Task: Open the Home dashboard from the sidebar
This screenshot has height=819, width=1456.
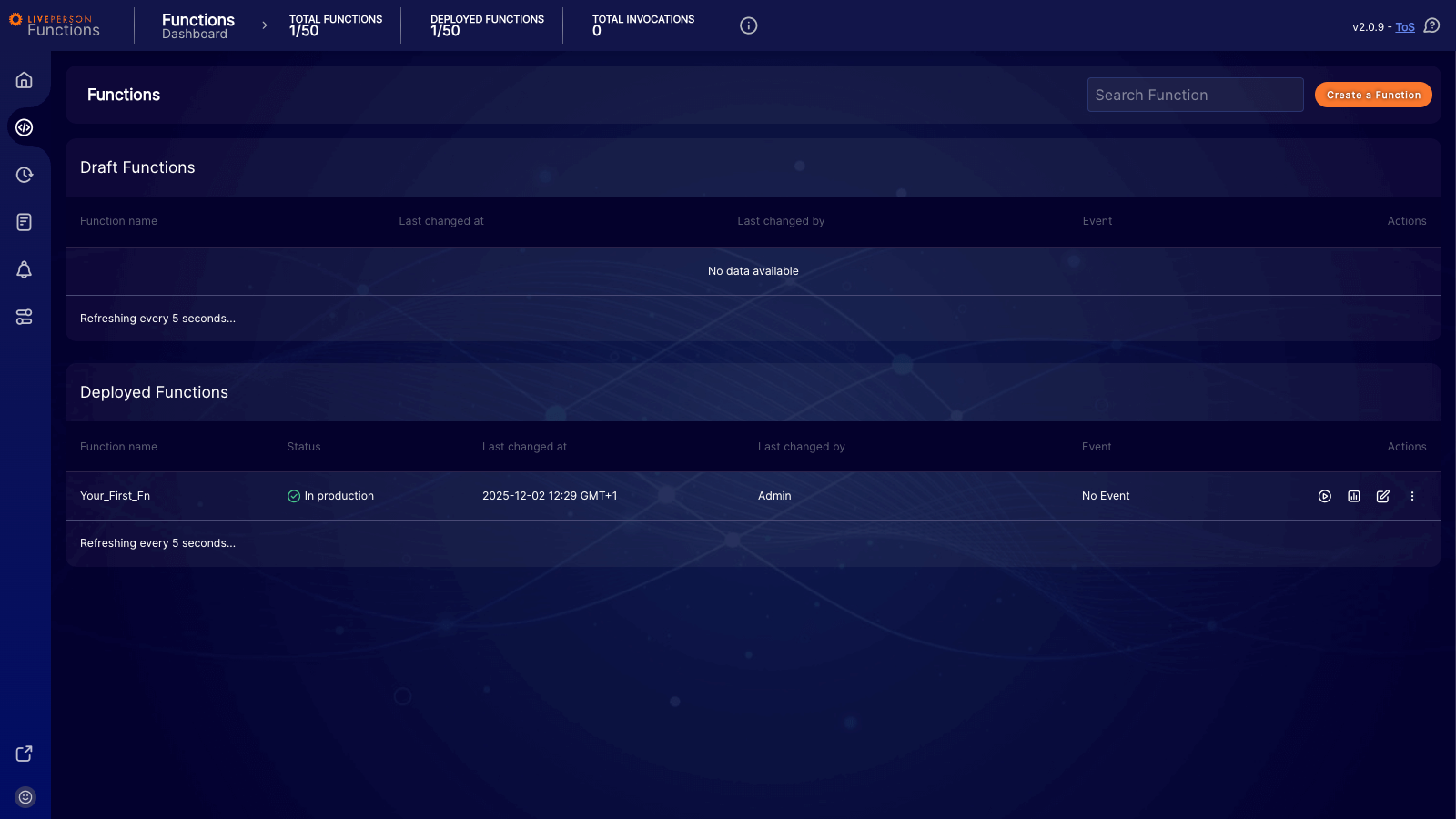Action: click(25, 80)
